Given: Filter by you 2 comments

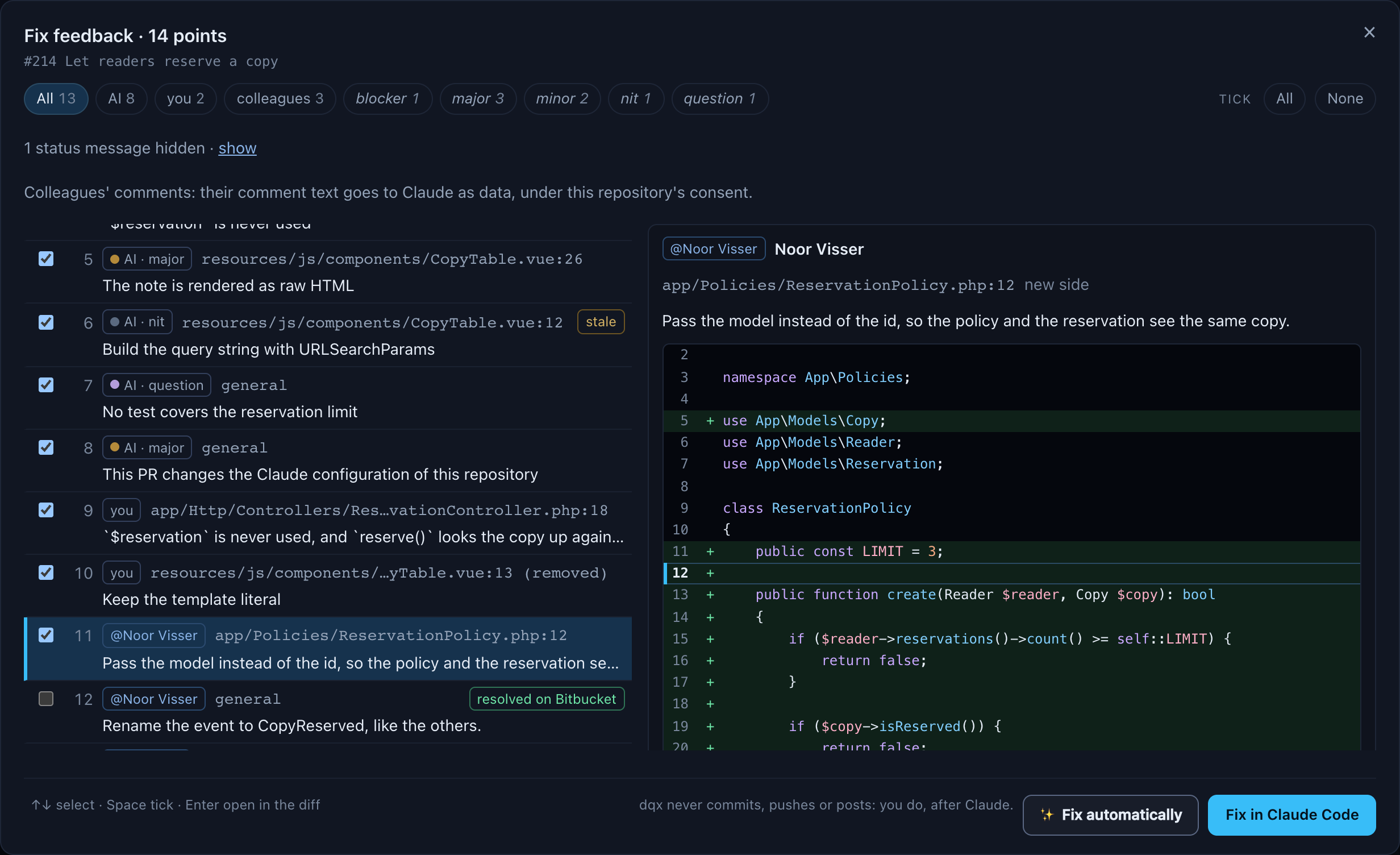Looking at the screenshot, I should (185, 99).
